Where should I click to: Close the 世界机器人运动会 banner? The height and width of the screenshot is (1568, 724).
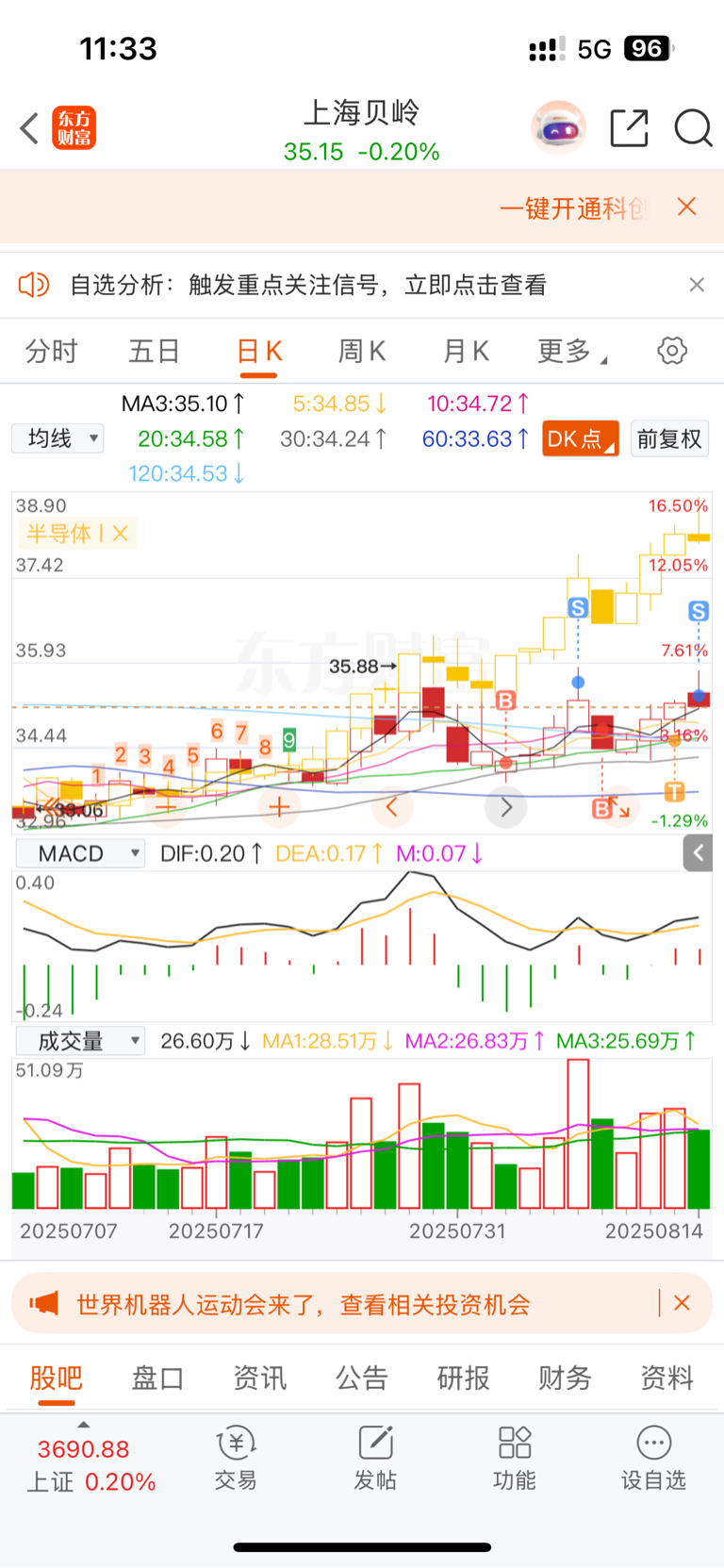point(683,1303)
